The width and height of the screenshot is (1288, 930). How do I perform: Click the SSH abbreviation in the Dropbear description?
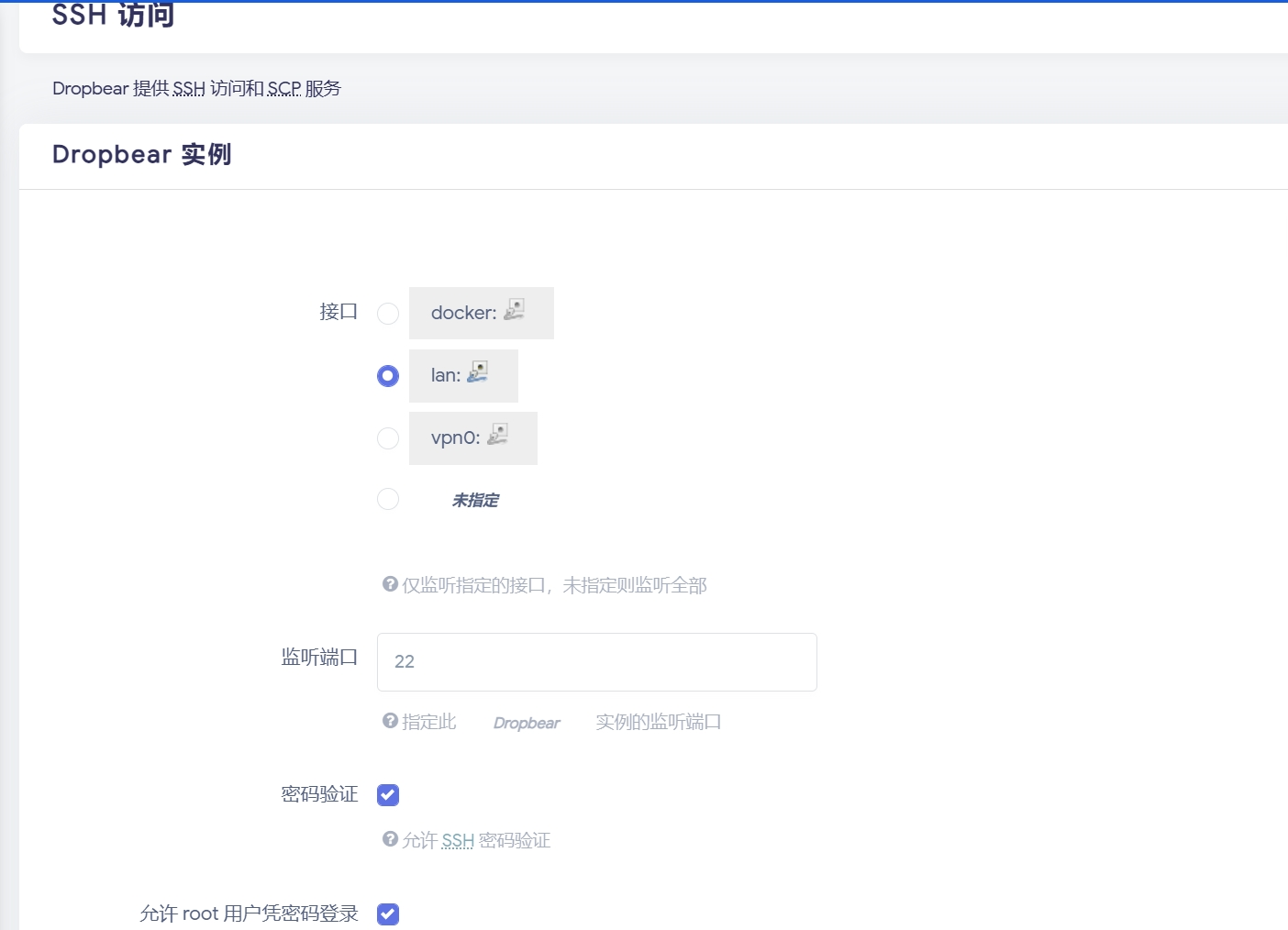(189, 89)
